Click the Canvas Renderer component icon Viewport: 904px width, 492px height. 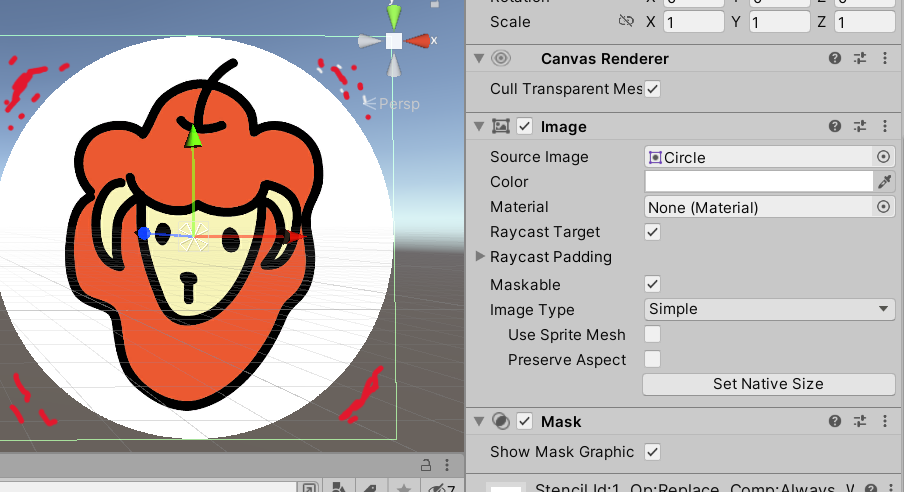click(501, 58)
